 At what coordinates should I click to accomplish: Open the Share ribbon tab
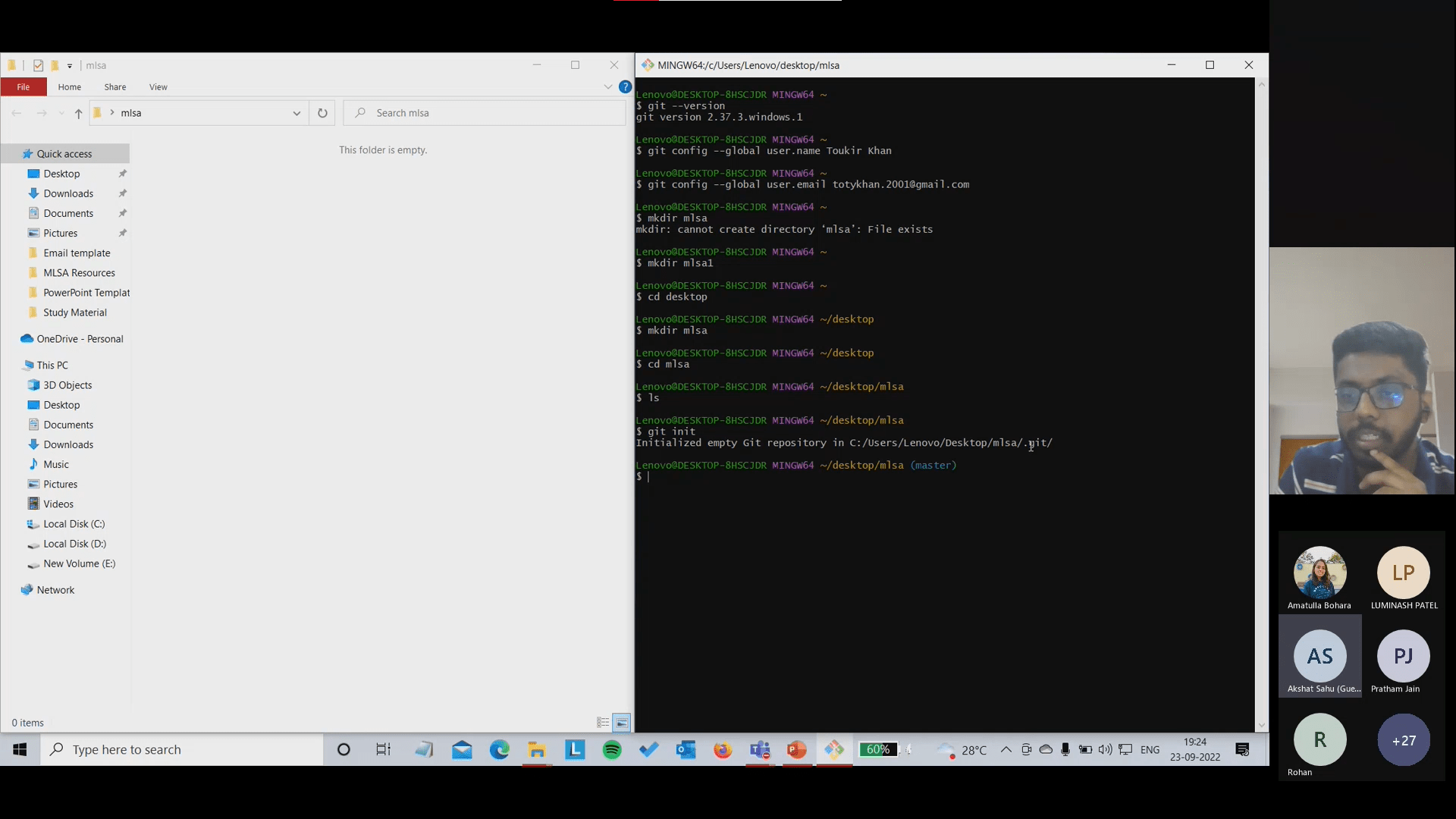pyautogui.click(x=115, y=87)
